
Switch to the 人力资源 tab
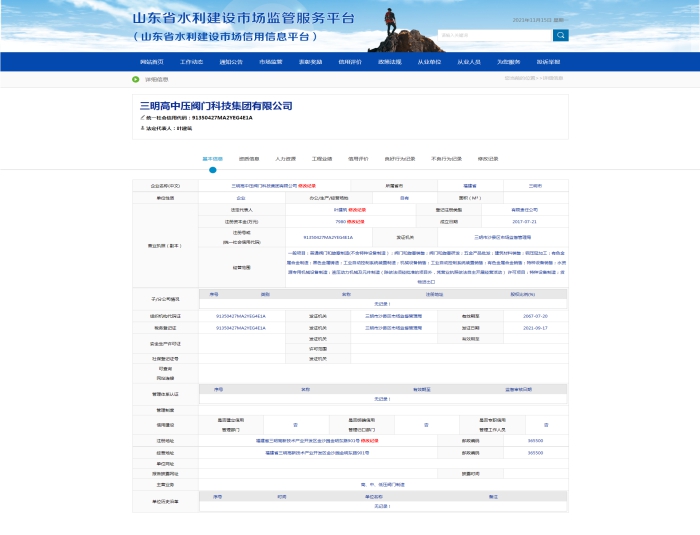(x=285, y=158)
